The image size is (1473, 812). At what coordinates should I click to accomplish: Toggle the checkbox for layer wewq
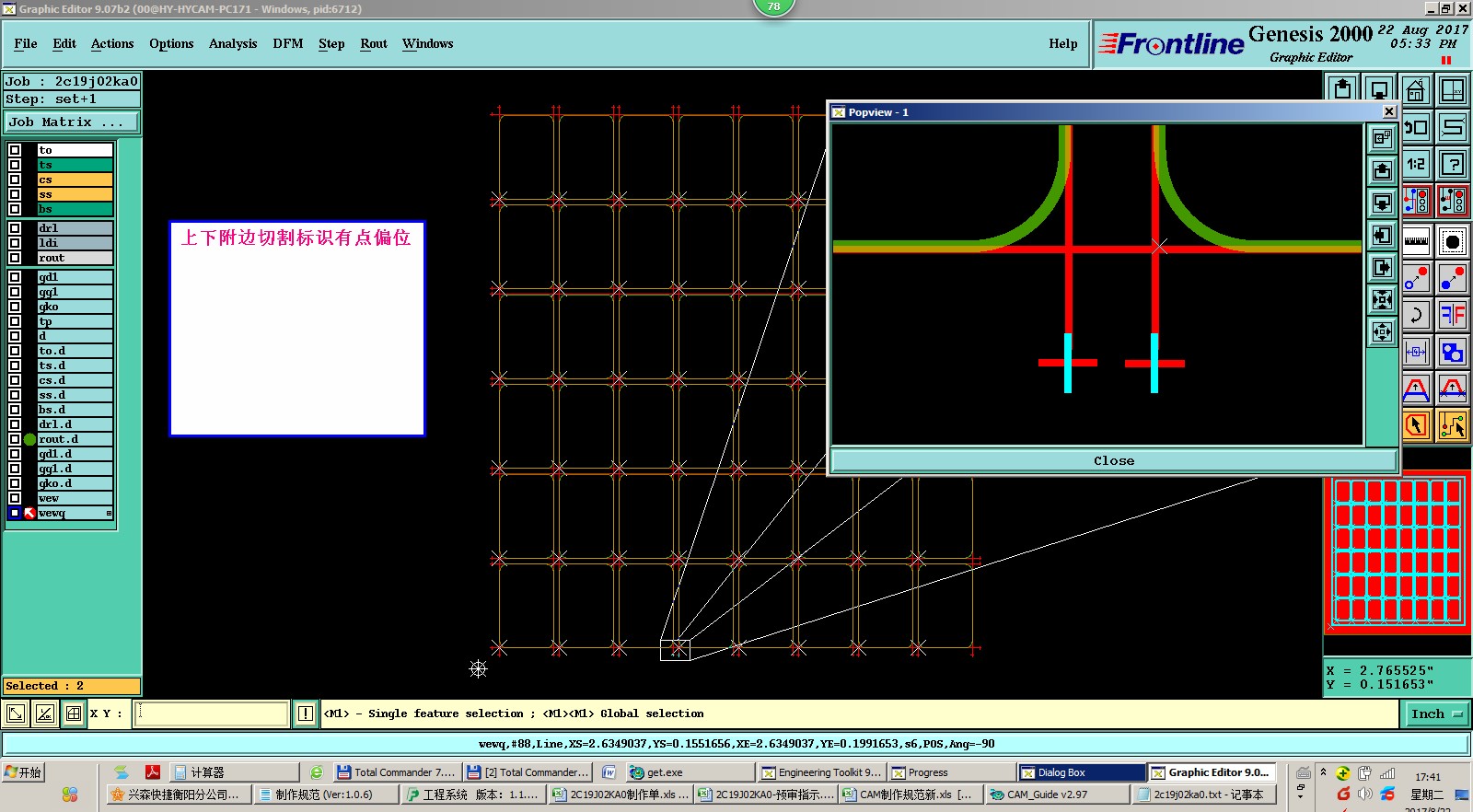point(15,513)
